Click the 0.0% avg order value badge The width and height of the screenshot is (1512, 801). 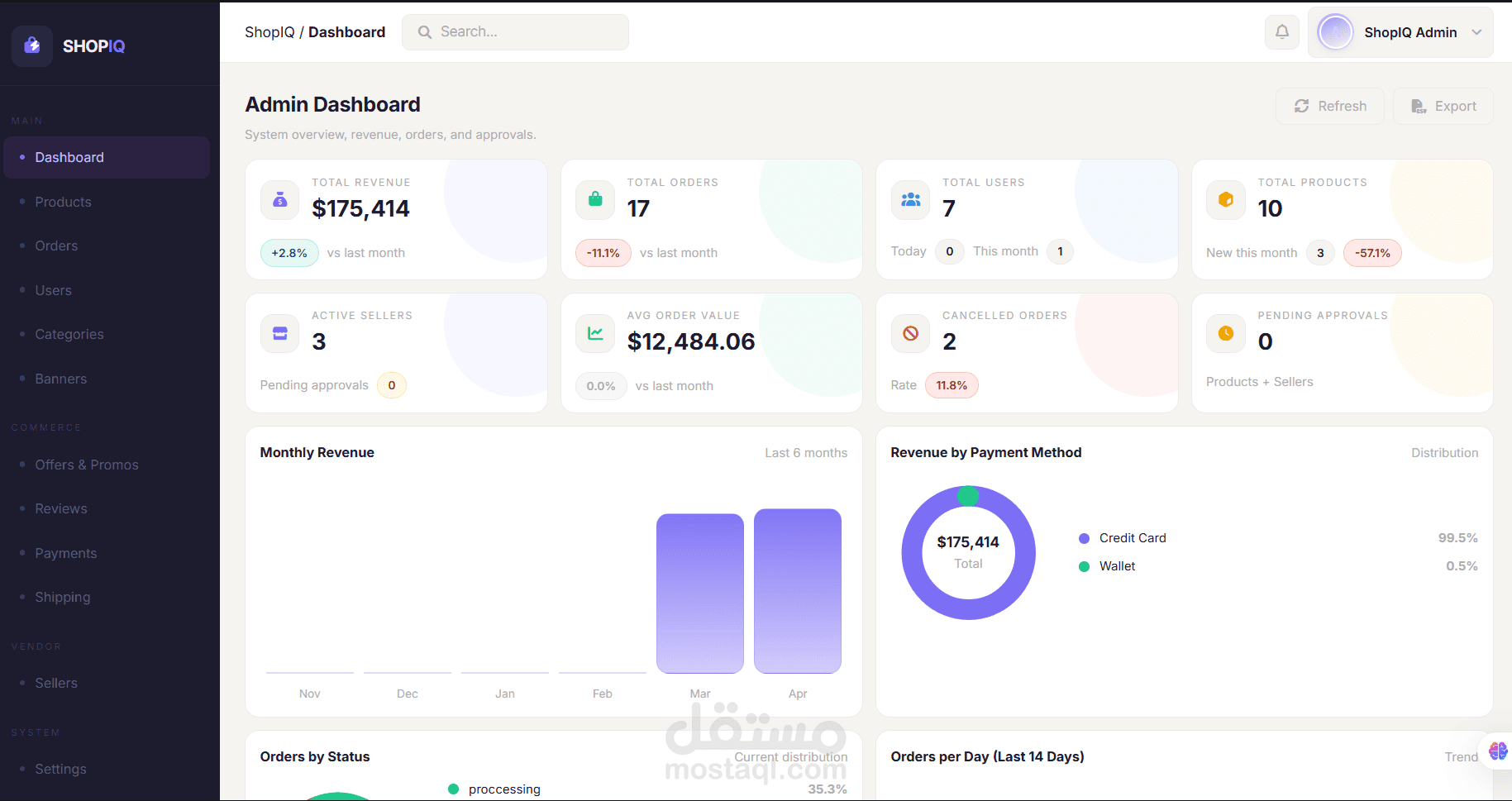(601, 386)
